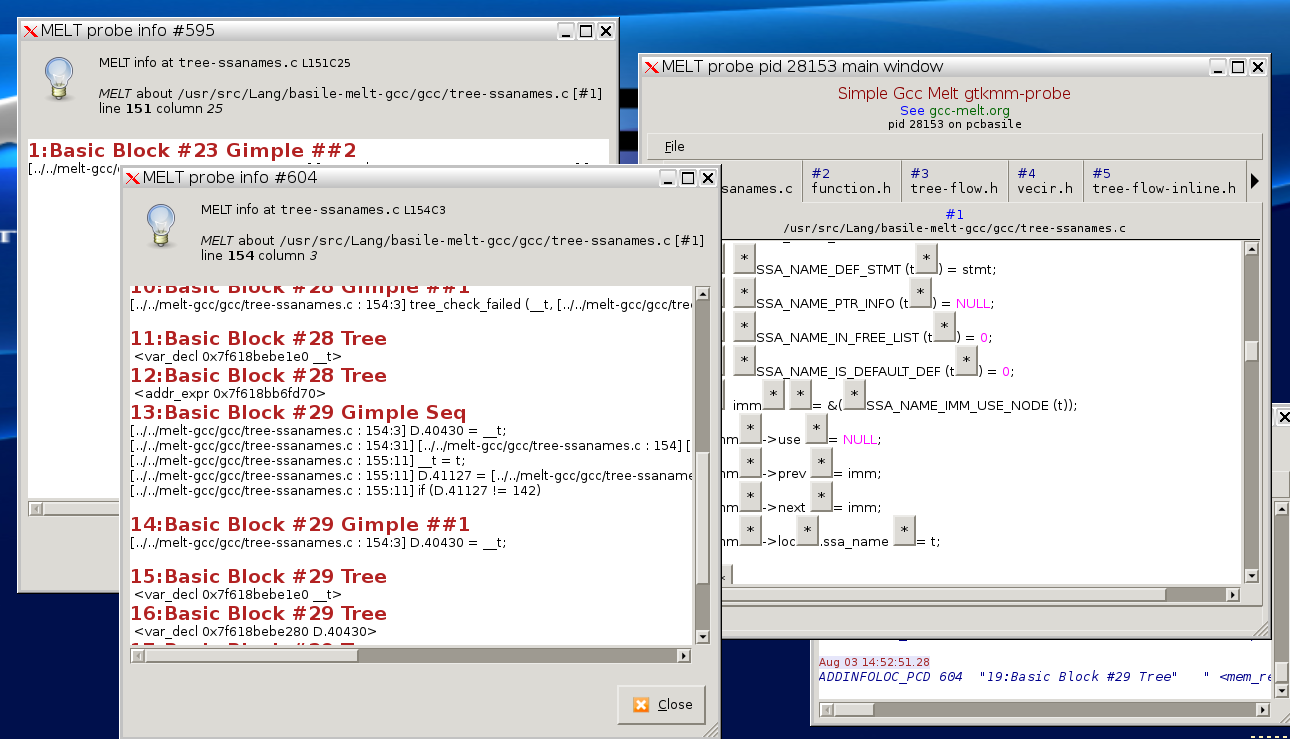Click X logo icon in probe info #604 title

pyautogui.click(x=132, y=178)
